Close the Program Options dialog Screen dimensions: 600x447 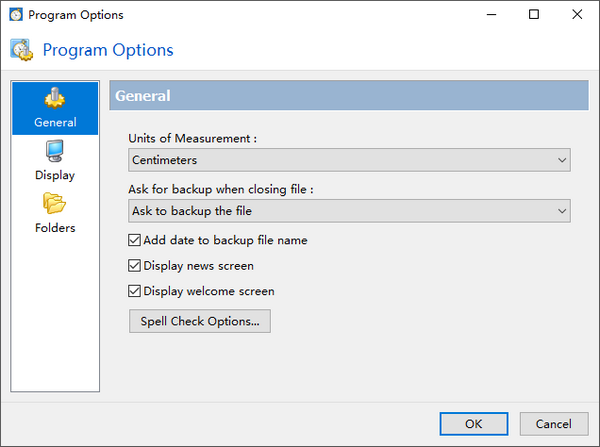pos(578,15)
